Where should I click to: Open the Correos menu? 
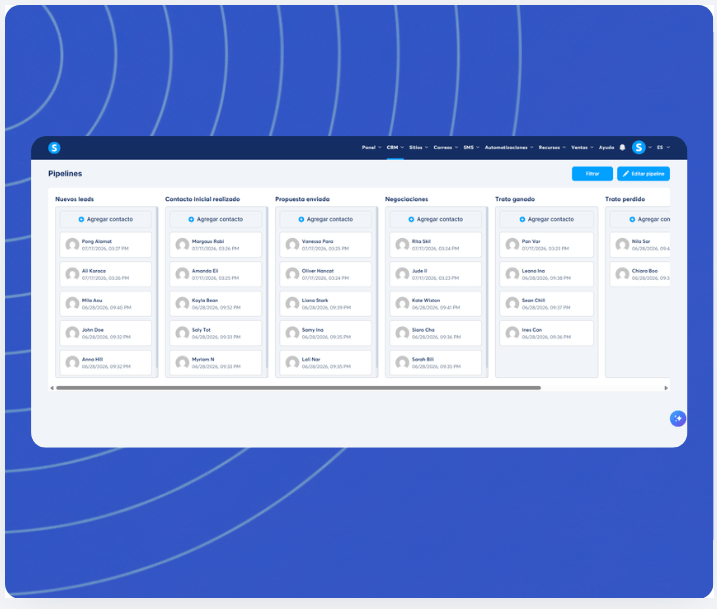[x=445, y=147]
